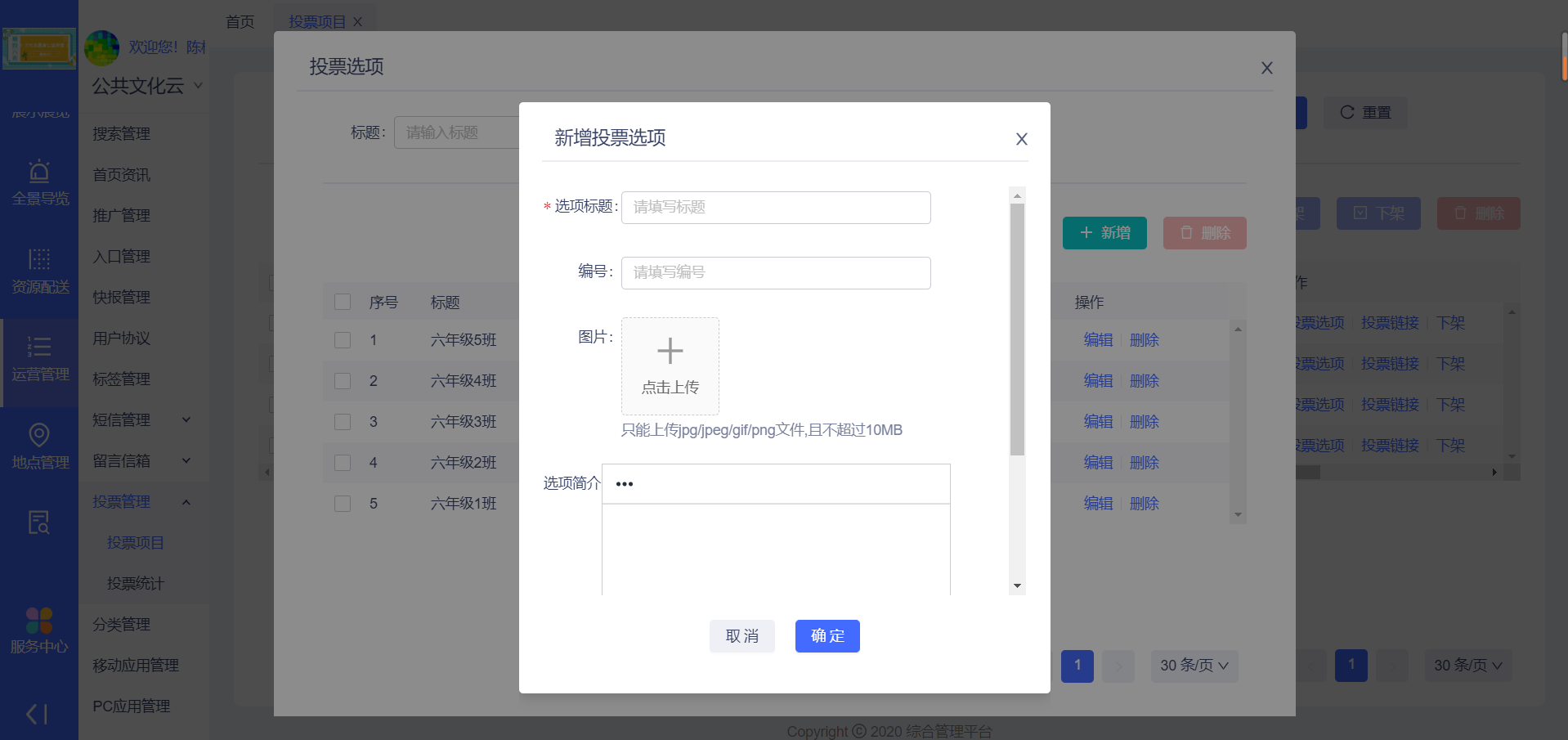Check the row 六年级2班 checkbox
The image size is (1568, 740).
[x=343, y=463]
